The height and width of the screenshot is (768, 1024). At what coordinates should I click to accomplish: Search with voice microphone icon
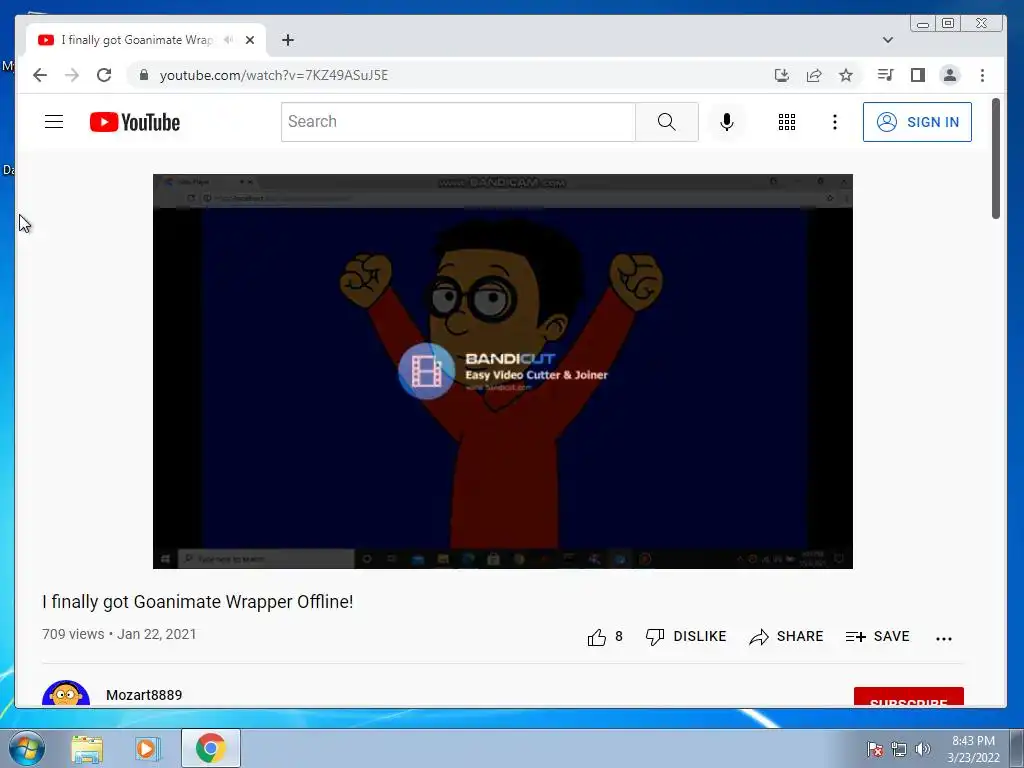pyautogui.click(x=727, y=121)
